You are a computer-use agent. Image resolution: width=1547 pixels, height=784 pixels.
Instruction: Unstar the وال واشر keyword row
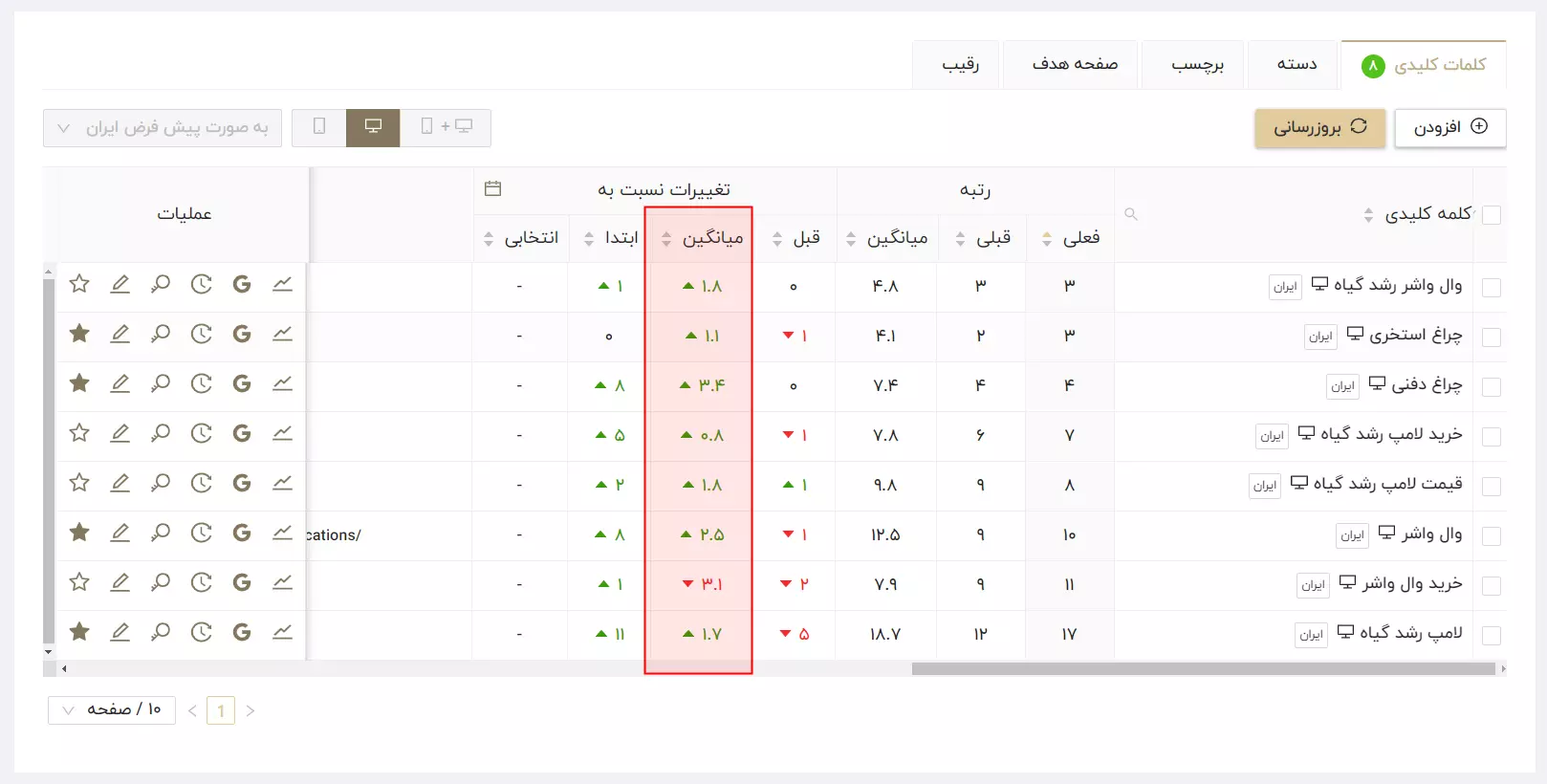click(x=79, y=533)
